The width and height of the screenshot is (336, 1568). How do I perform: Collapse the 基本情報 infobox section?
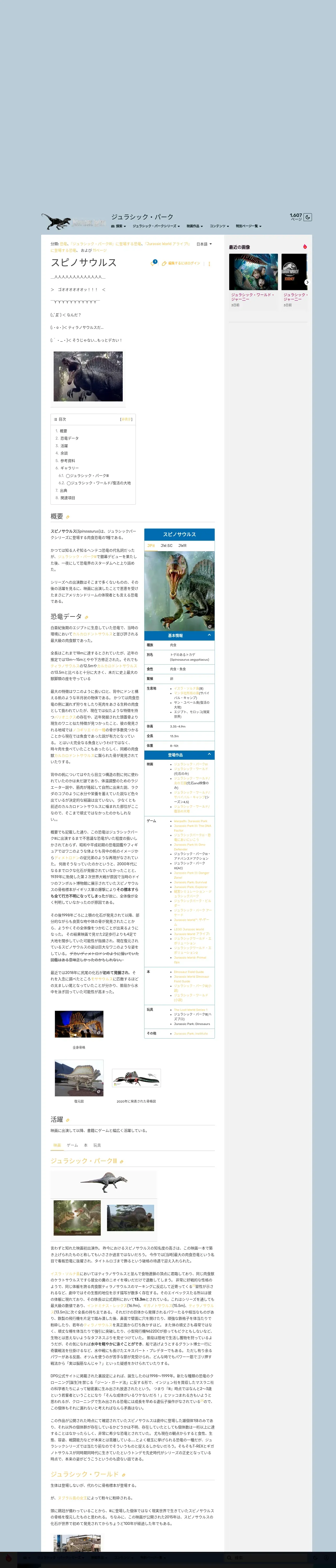179,636
